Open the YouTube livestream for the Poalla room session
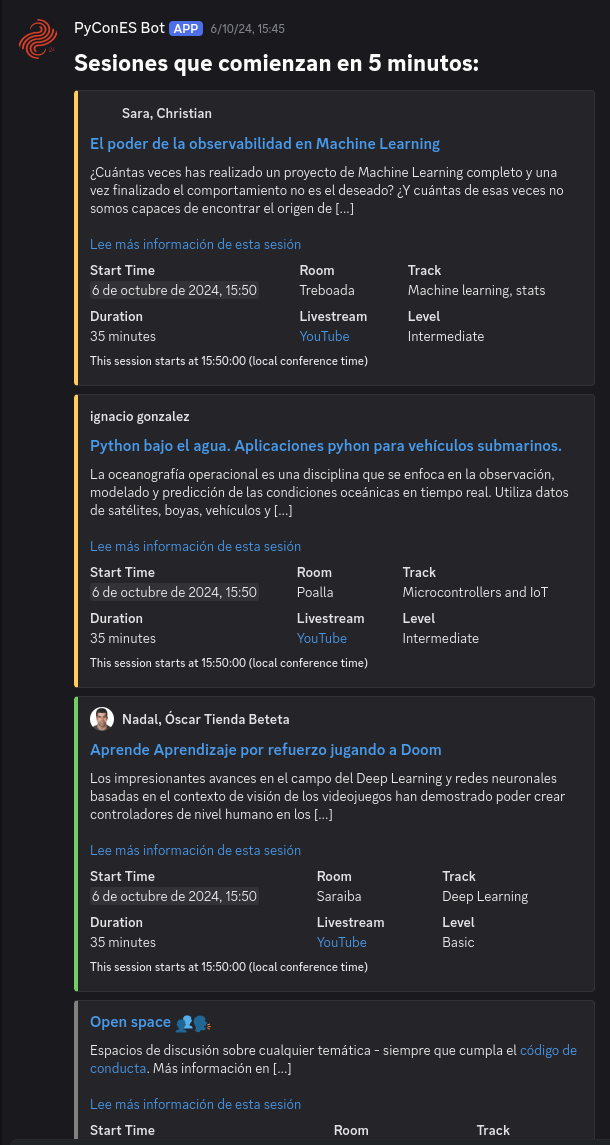The image size is (610, 1145). point(321,638)
